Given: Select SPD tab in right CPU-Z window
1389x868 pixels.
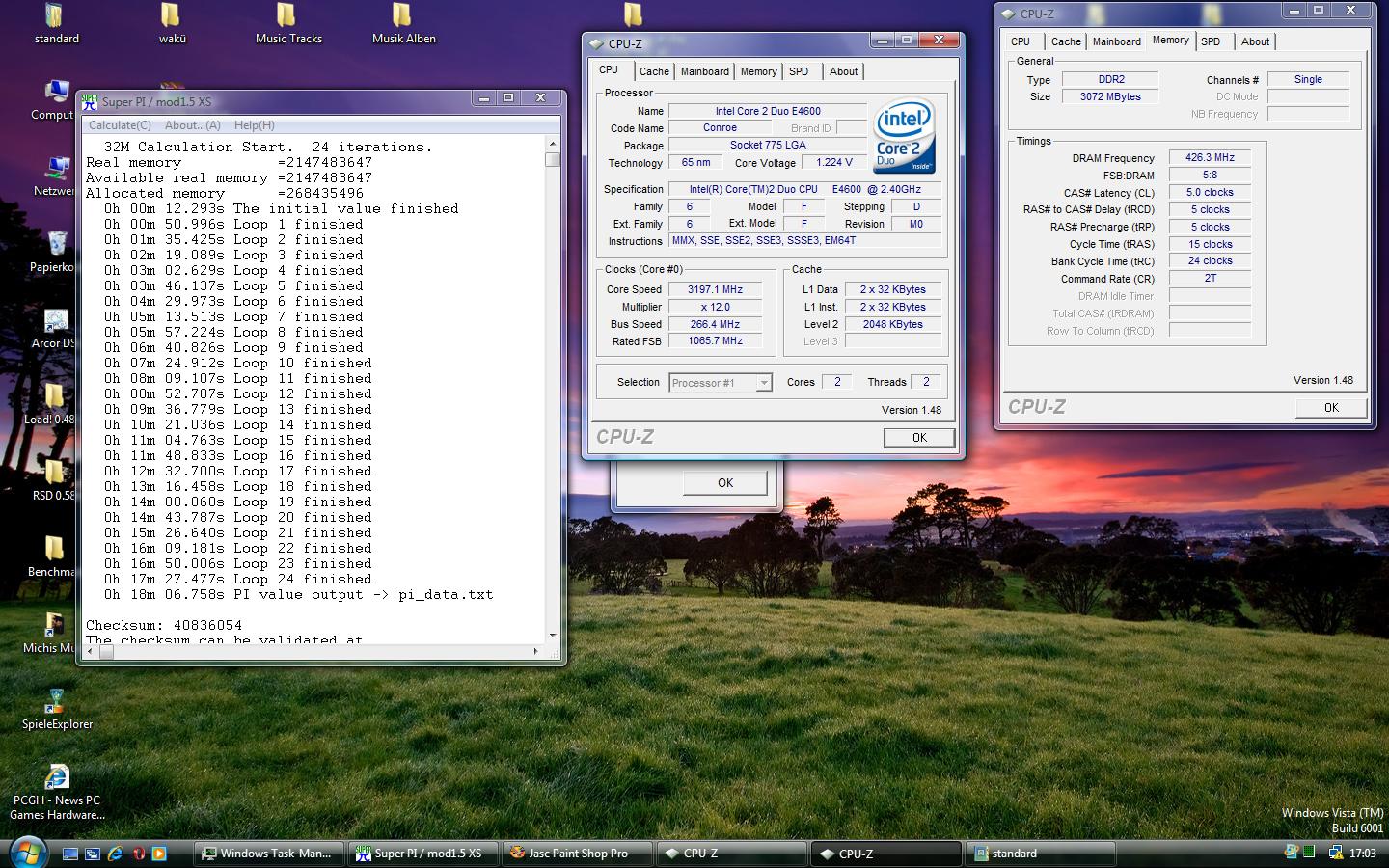Looking at the screenshot, I should click(1211, 41).
